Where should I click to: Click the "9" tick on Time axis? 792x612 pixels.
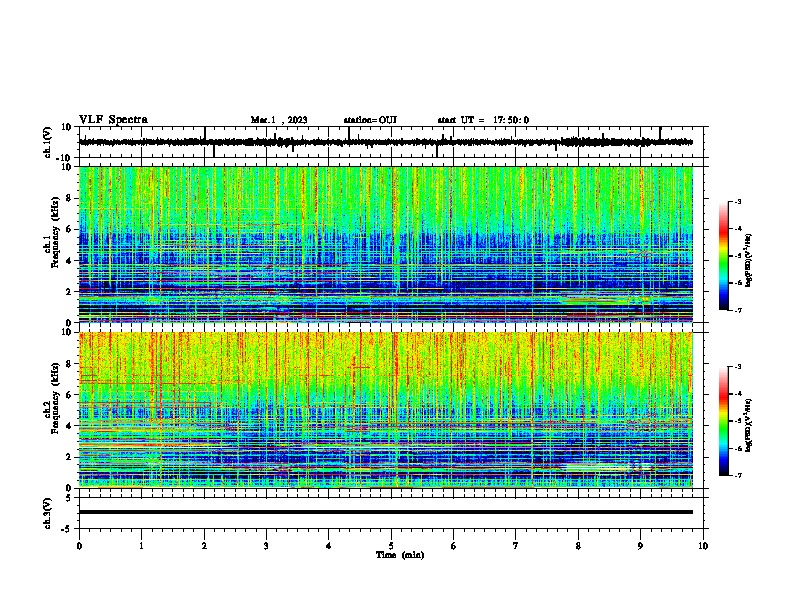640,546
